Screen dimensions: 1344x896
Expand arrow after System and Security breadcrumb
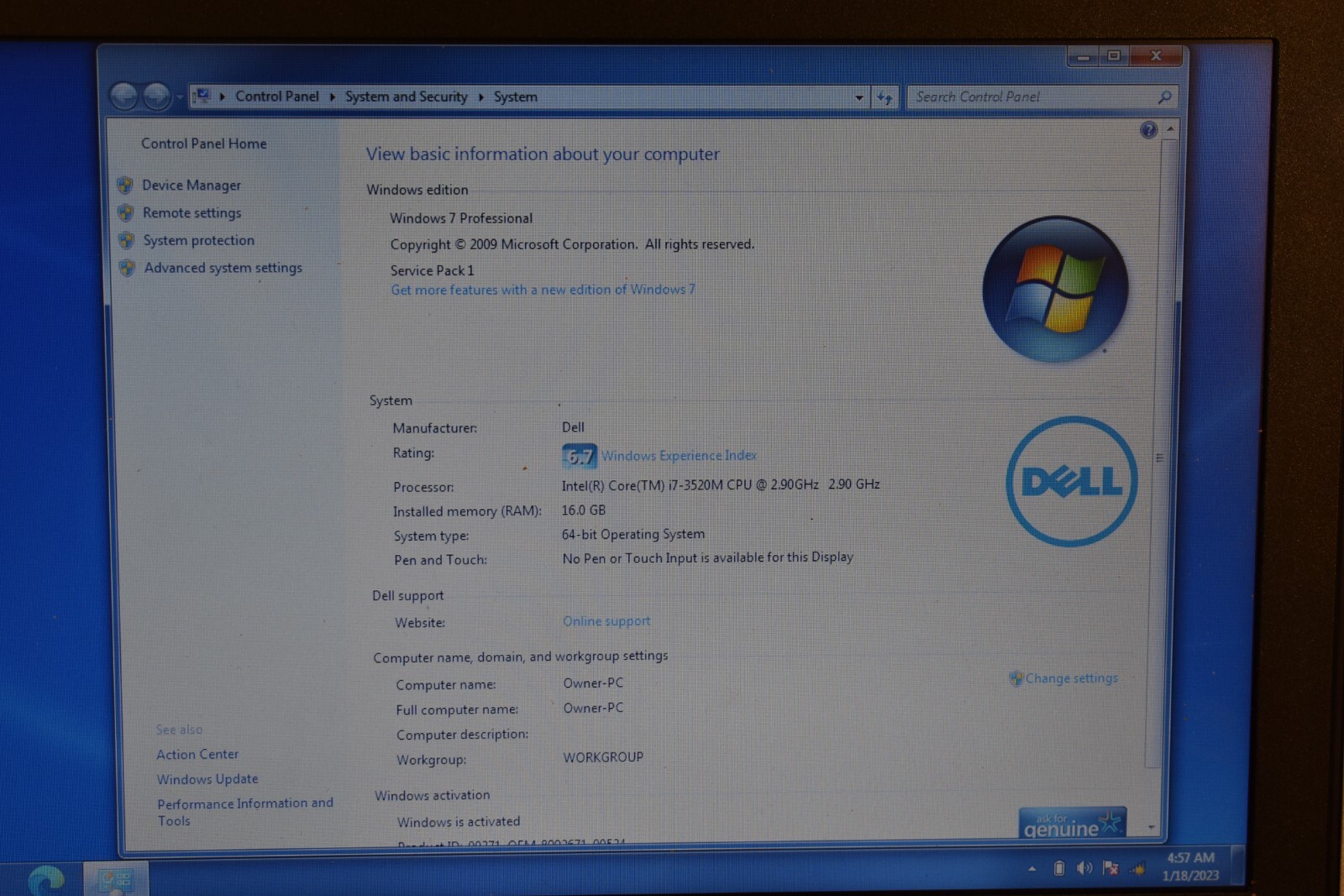pyautogui.click(x=481, y=97)
